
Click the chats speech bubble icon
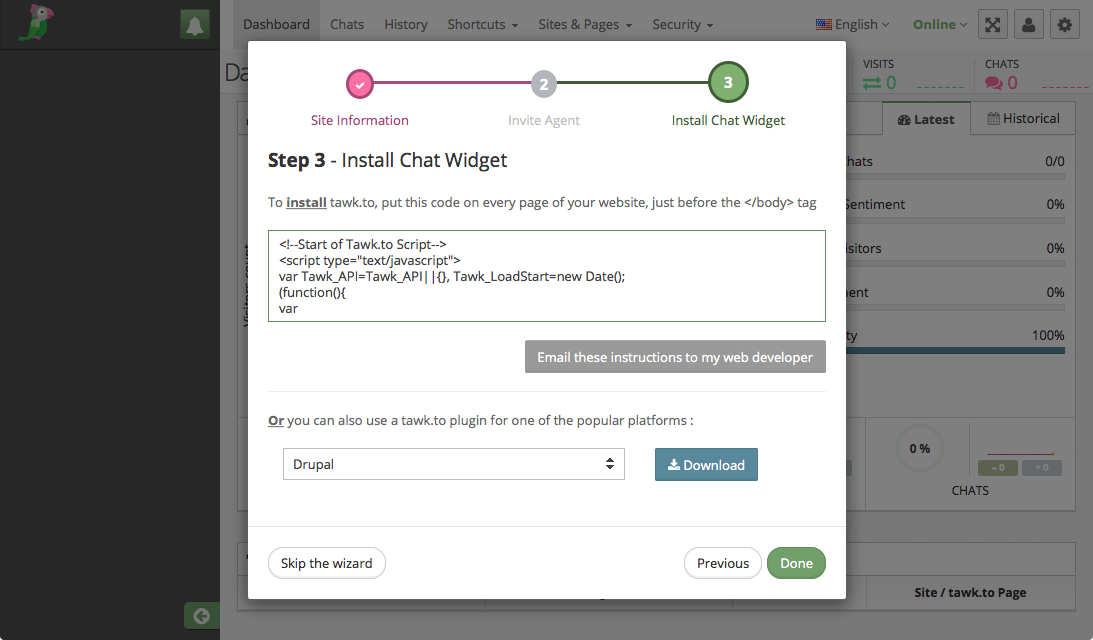tap(994, 84)
